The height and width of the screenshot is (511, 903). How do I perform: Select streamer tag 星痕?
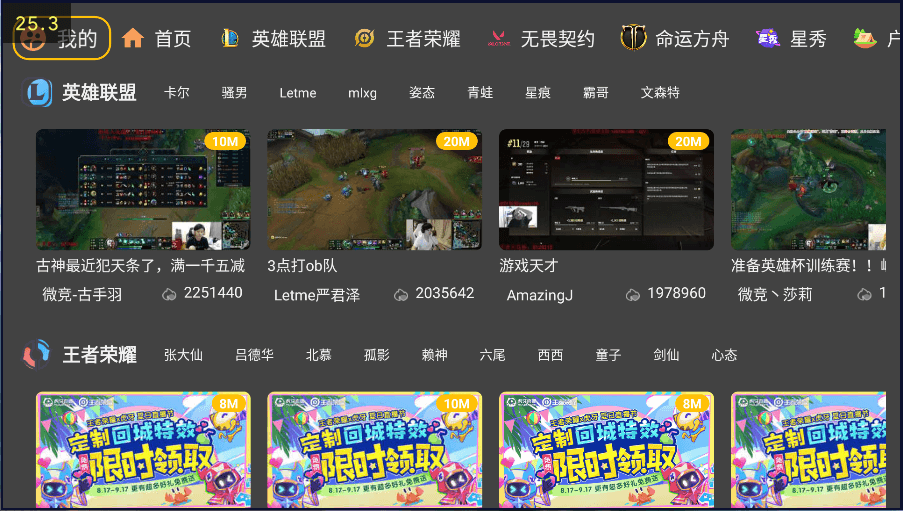point(538,93)
